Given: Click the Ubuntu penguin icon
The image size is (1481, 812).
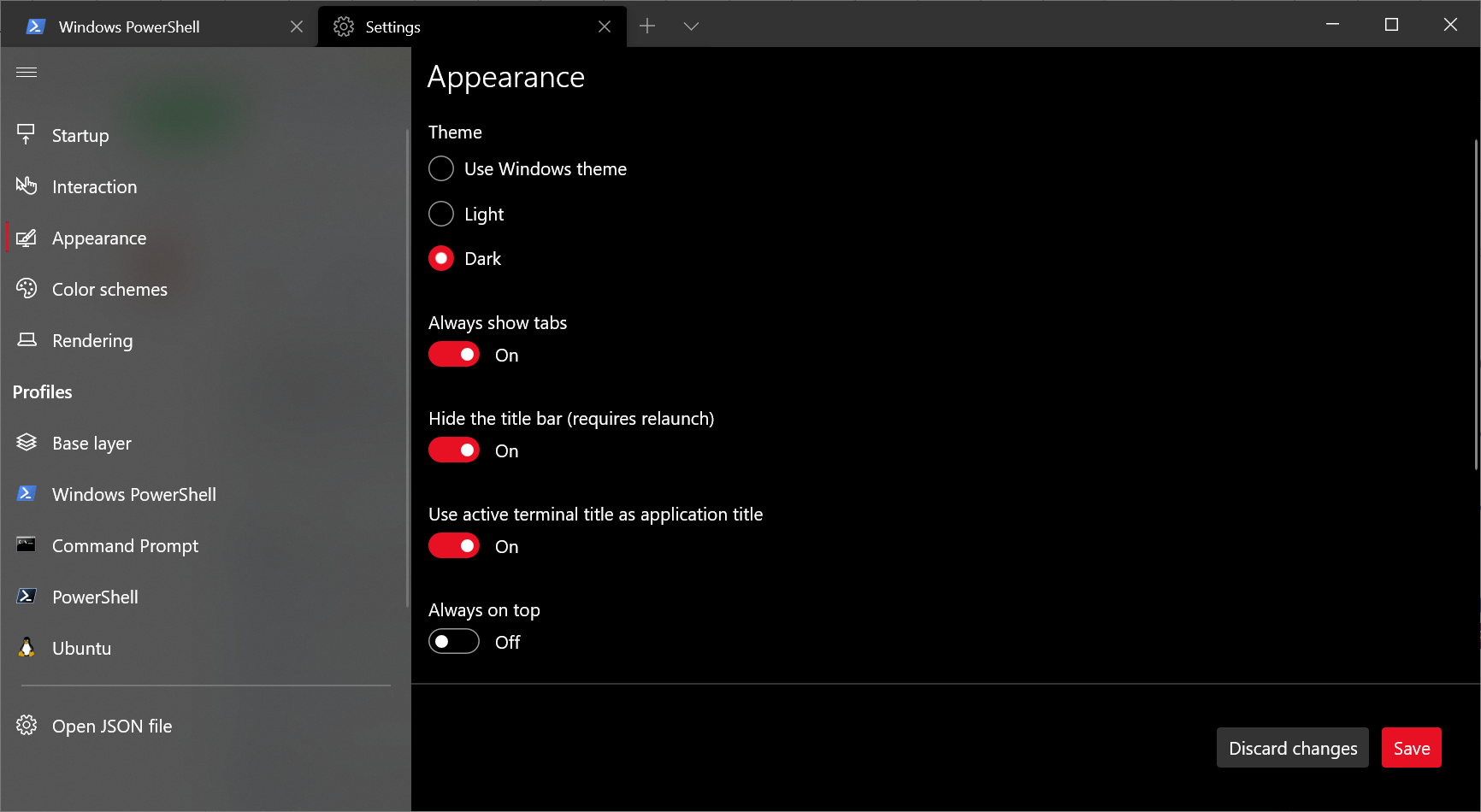Looking at the screenshot, I should [27, 647].
